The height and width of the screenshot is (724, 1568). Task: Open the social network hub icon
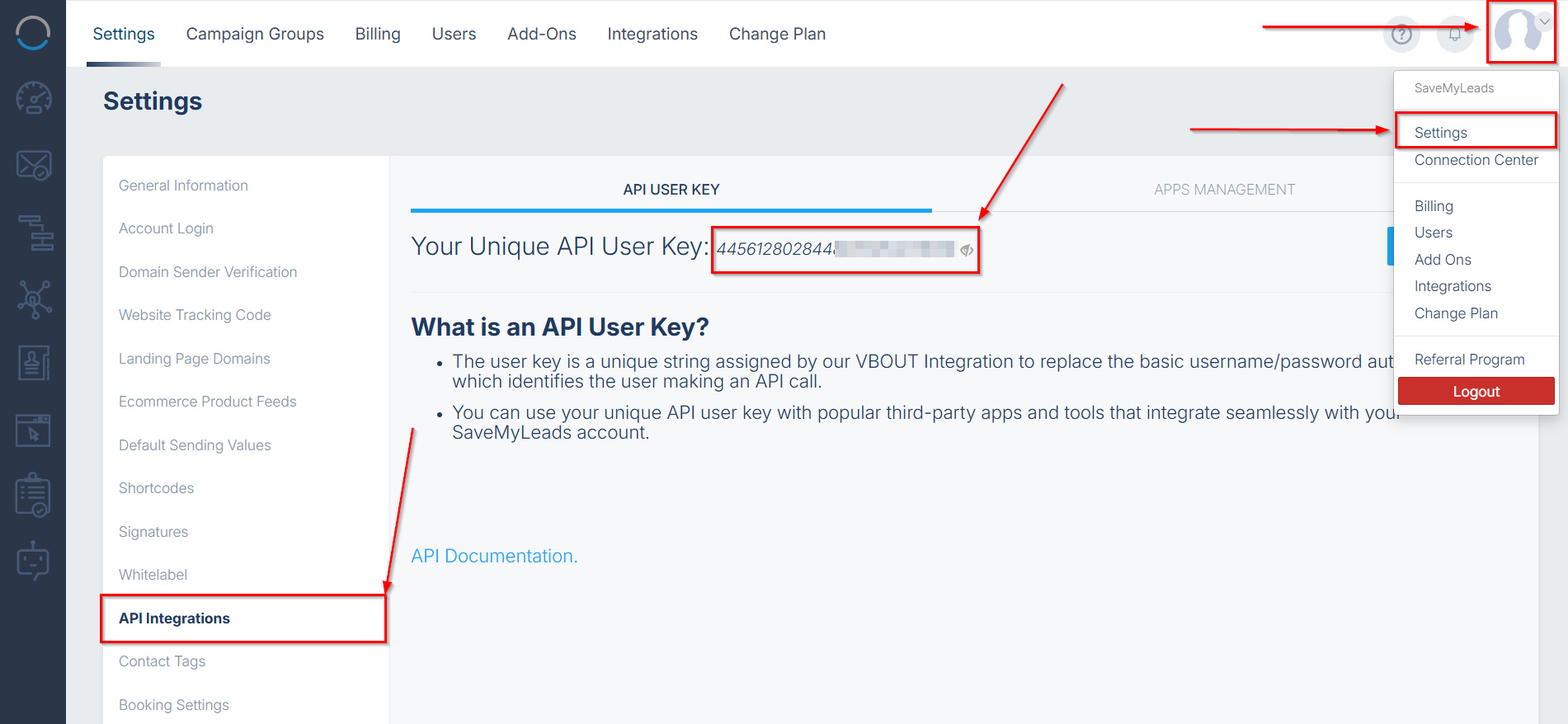pos(34,299)
